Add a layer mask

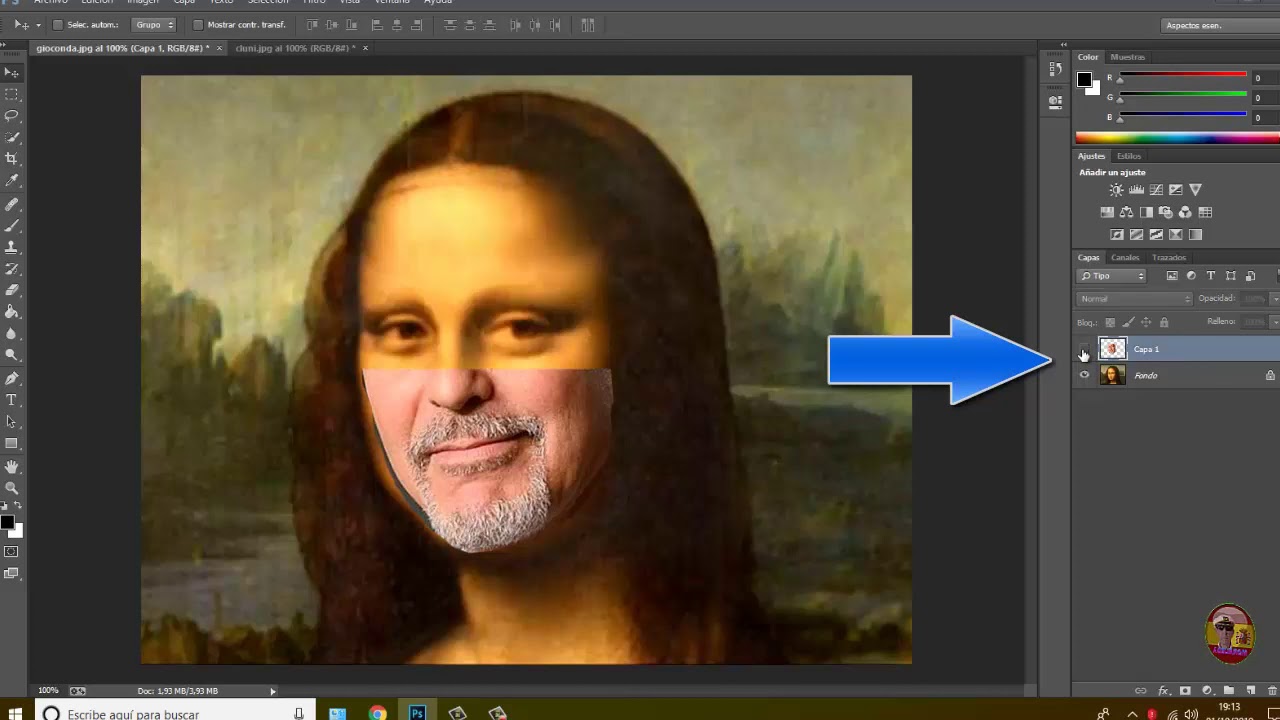coord(1185,690)
